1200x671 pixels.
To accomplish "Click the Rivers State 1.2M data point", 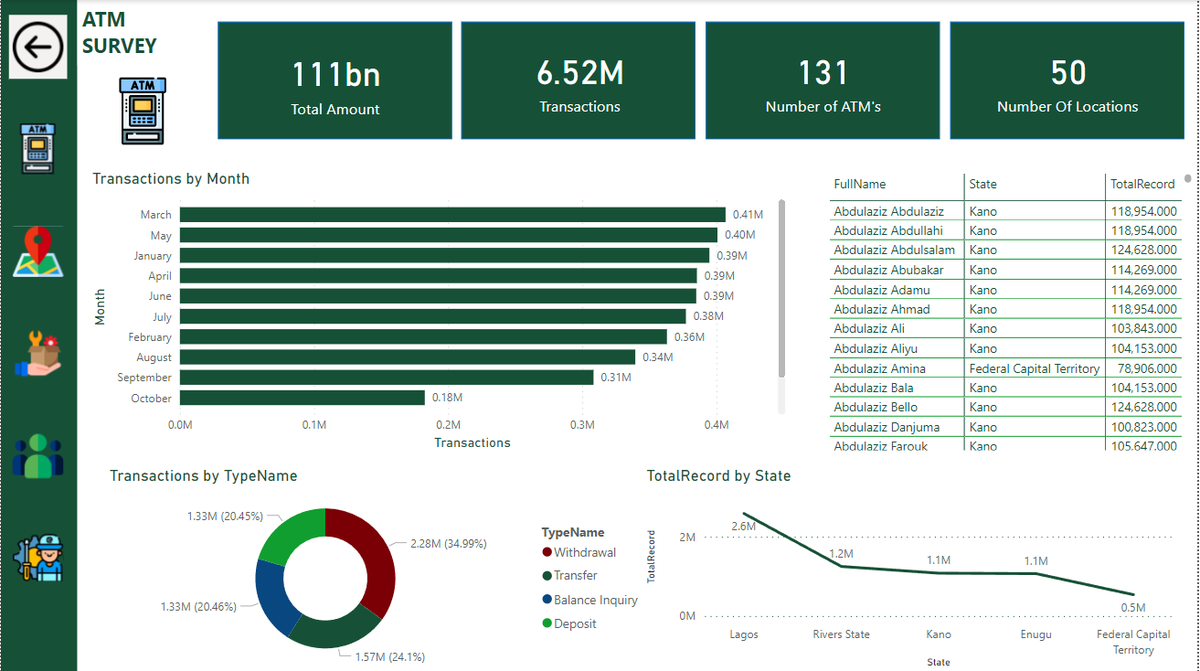I will pos(841,566).
